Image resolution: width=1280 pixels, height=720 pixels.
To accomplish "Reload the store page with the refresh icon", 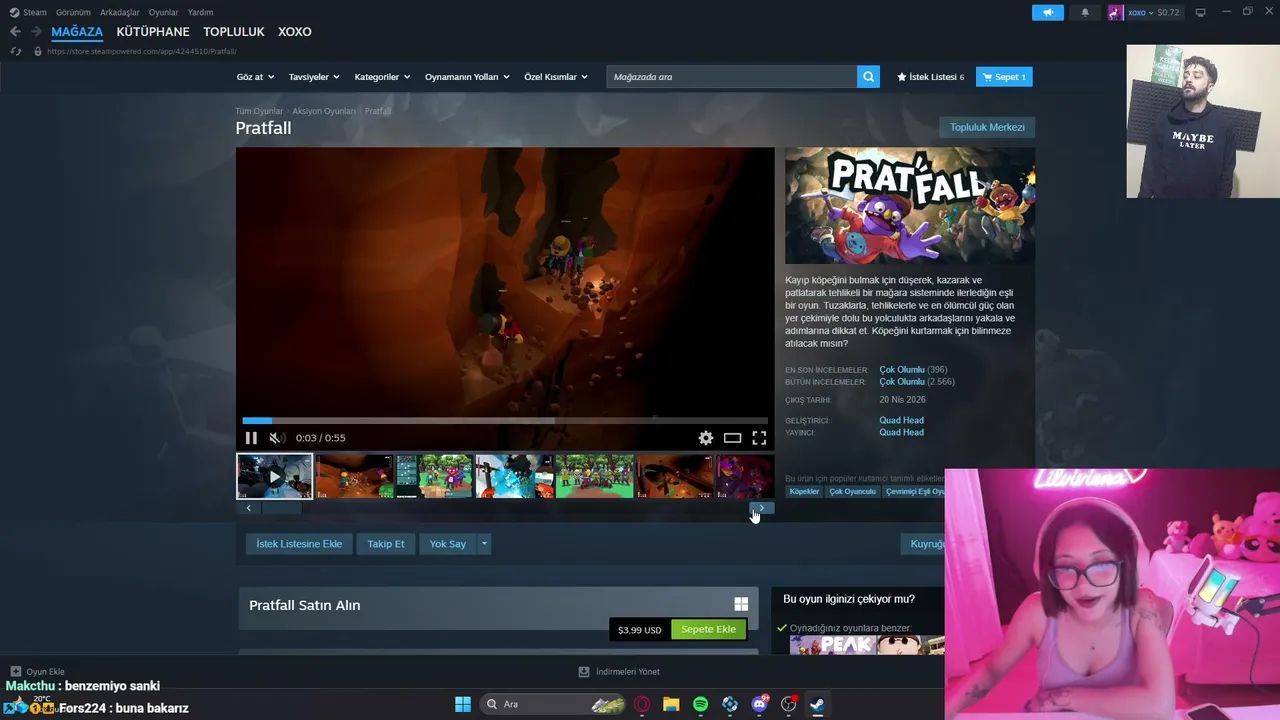I will pyautogui.click(x=15, y=51).
